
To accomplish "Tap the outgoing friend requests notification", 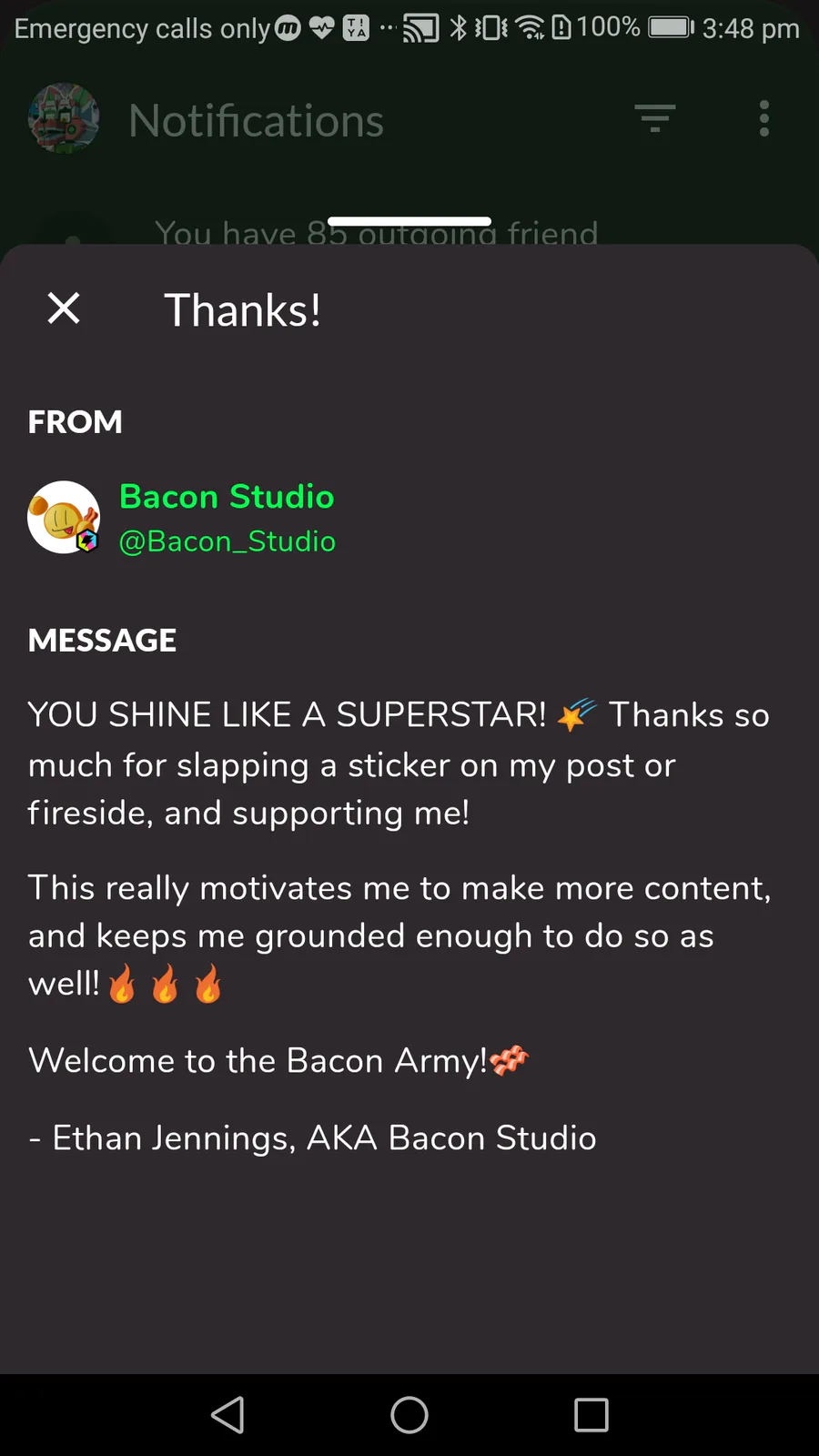I will 377,233.
